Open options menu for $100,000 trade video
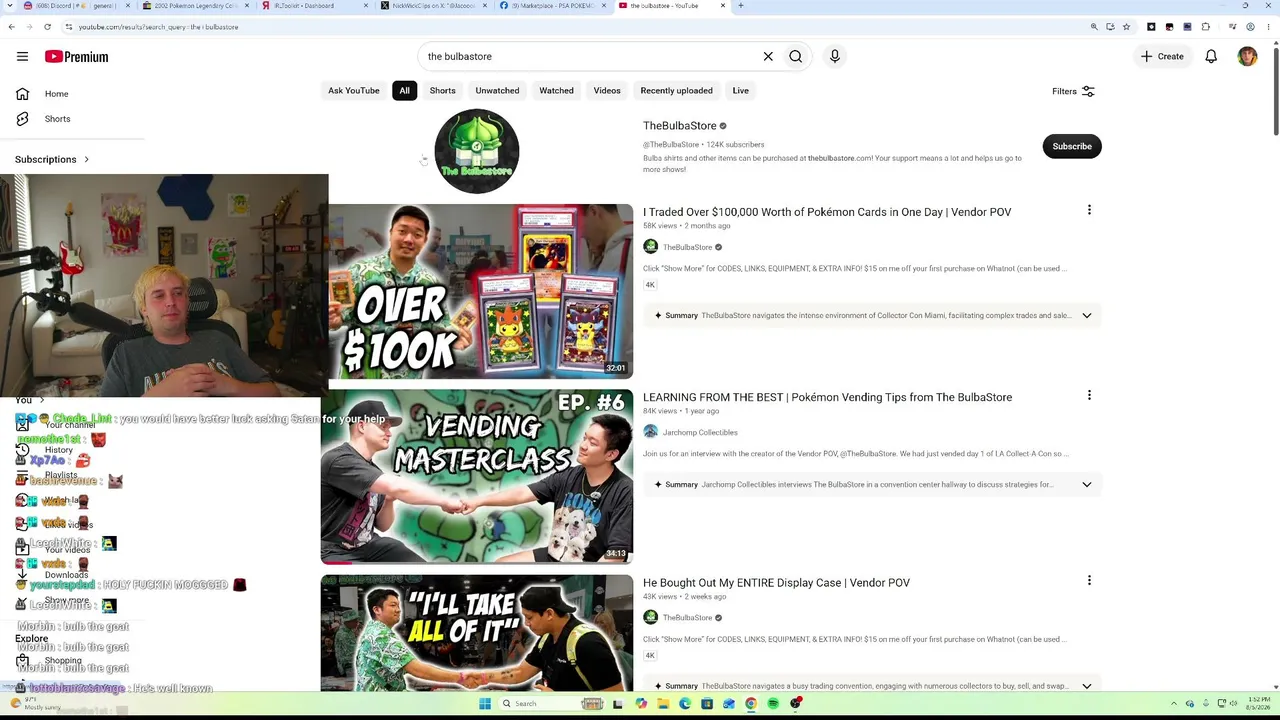Screen dimensions: 1280x720 coord(1089,210)
